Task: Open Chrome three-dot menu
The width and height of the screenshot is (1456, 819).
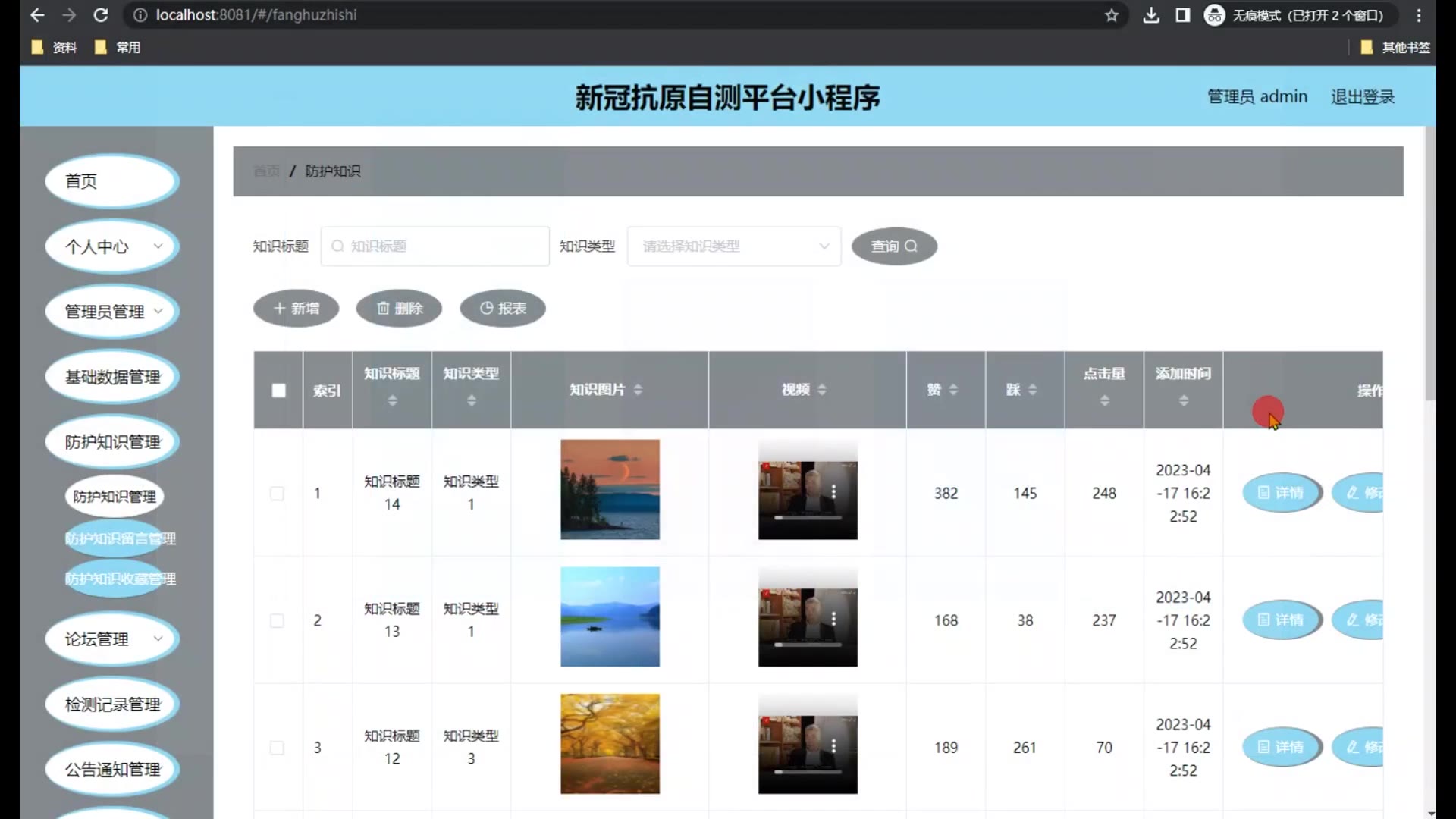Action: pyautogui.click(x=1419, y=15)
